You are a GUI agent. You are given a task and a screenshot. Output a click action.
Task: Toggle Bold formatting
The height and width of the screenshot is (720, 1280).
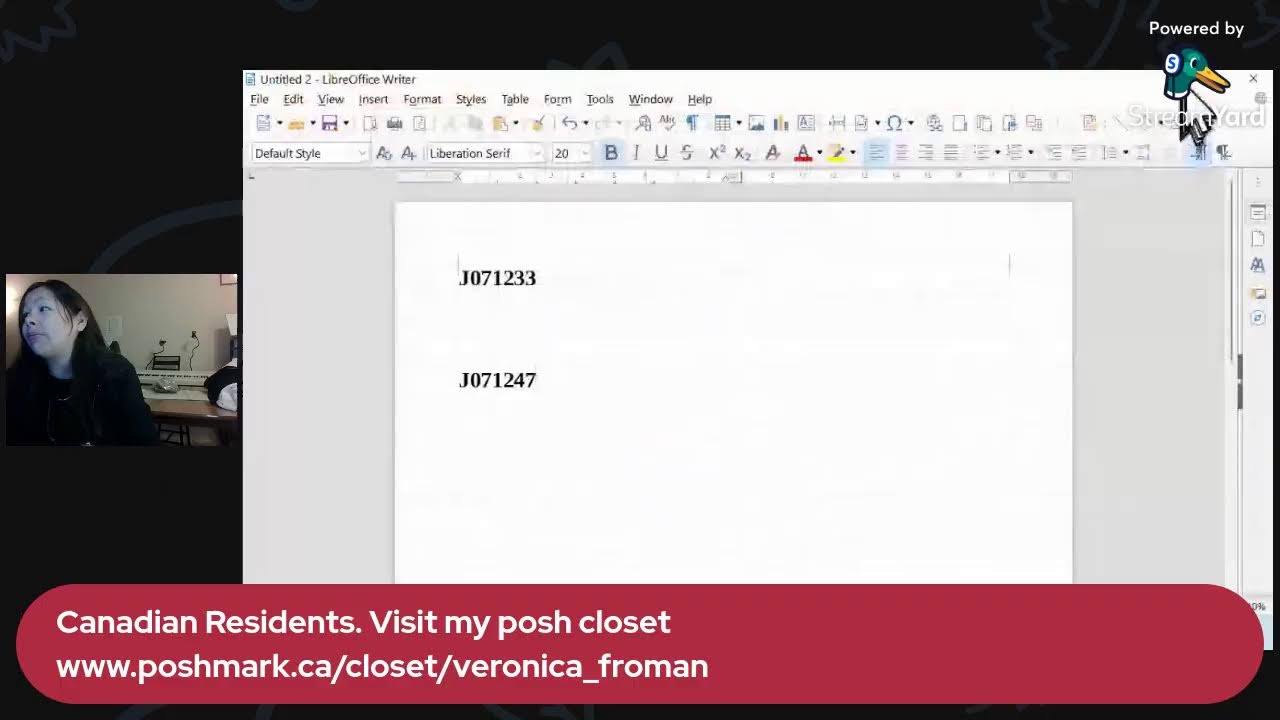pos(611,153)
